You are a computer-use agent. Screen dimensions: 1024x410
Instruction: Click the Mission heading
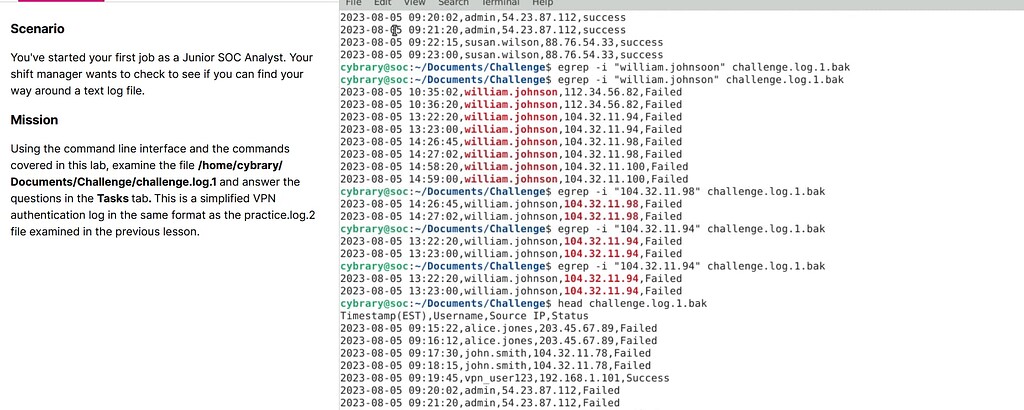(34, 120)
